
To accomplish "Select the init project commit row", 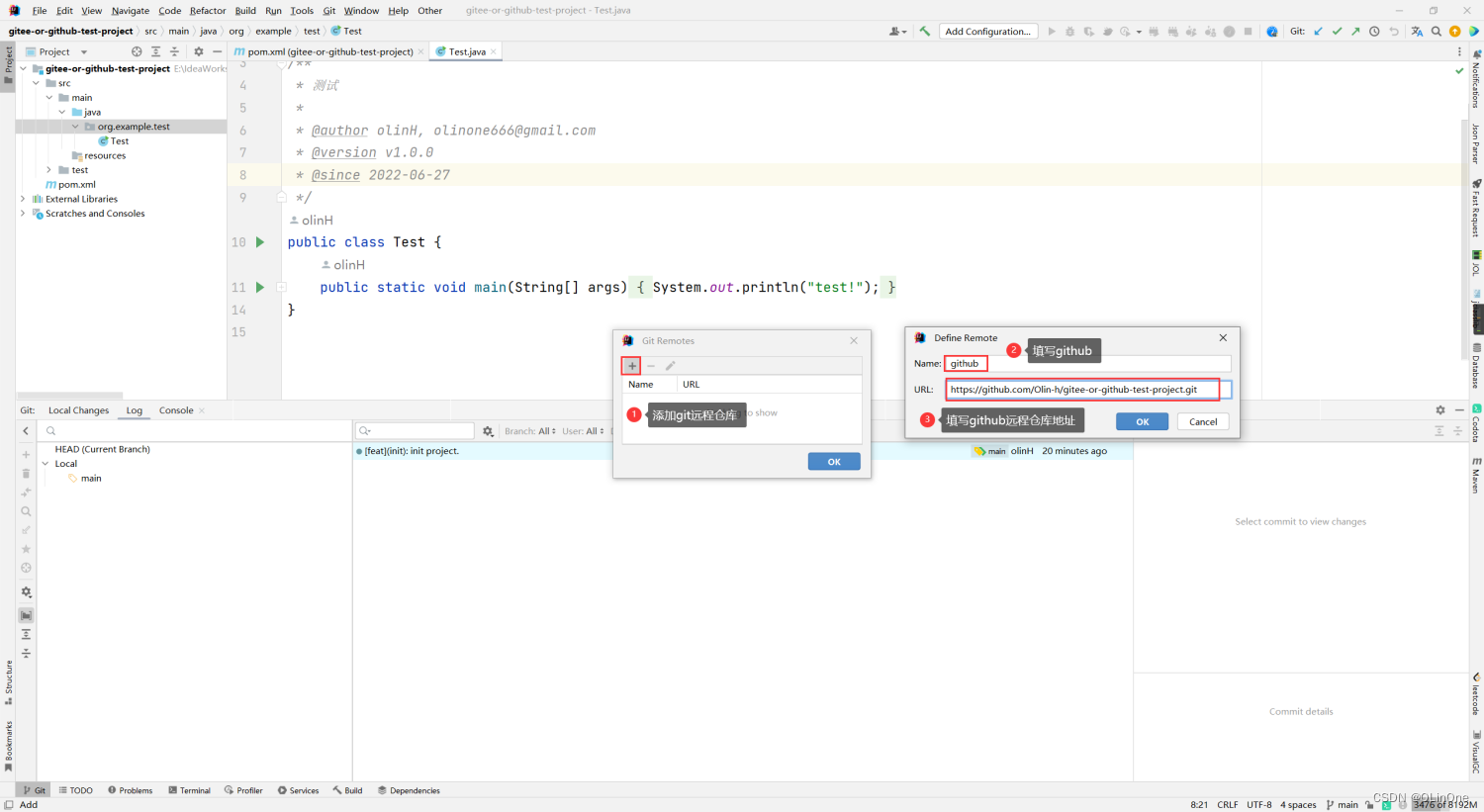I will 742,451.
